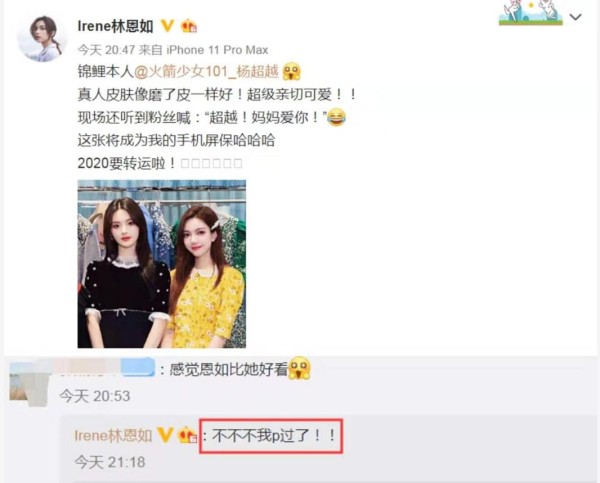Open Irene林恩如 name in the reply
The height and width of the screenshot is (483, 600).
pos(113,436)
